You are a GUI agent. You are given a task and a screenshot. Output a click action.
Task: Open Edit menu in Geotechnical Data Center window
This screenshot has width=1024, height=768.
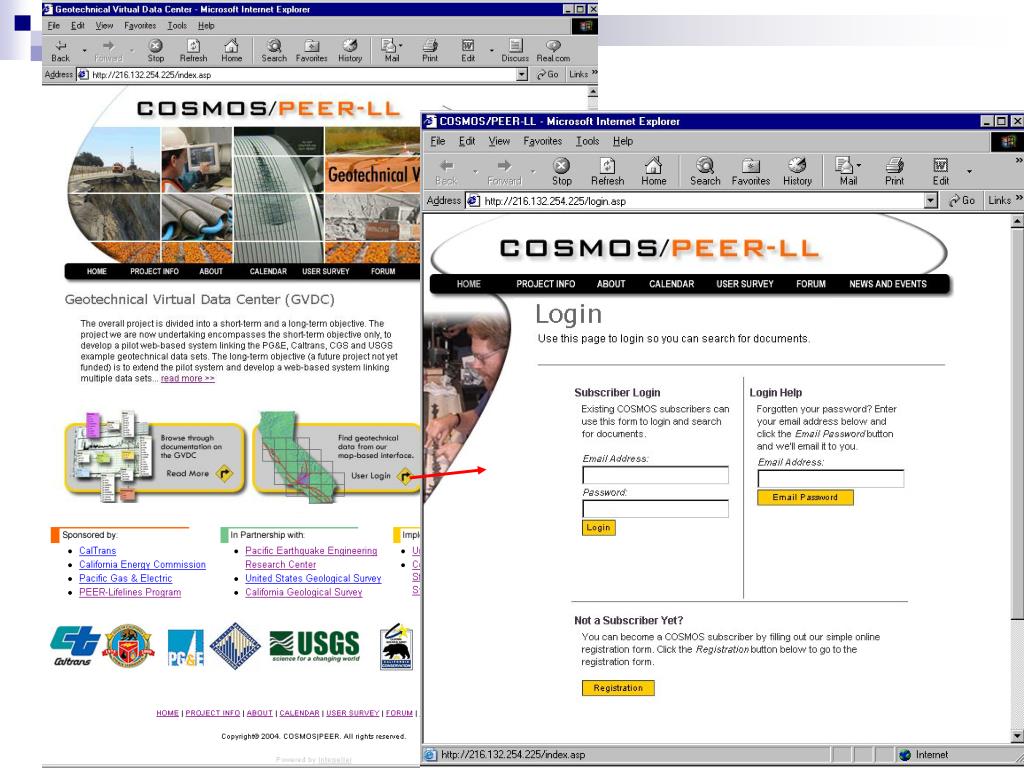[x=78, y=25]
